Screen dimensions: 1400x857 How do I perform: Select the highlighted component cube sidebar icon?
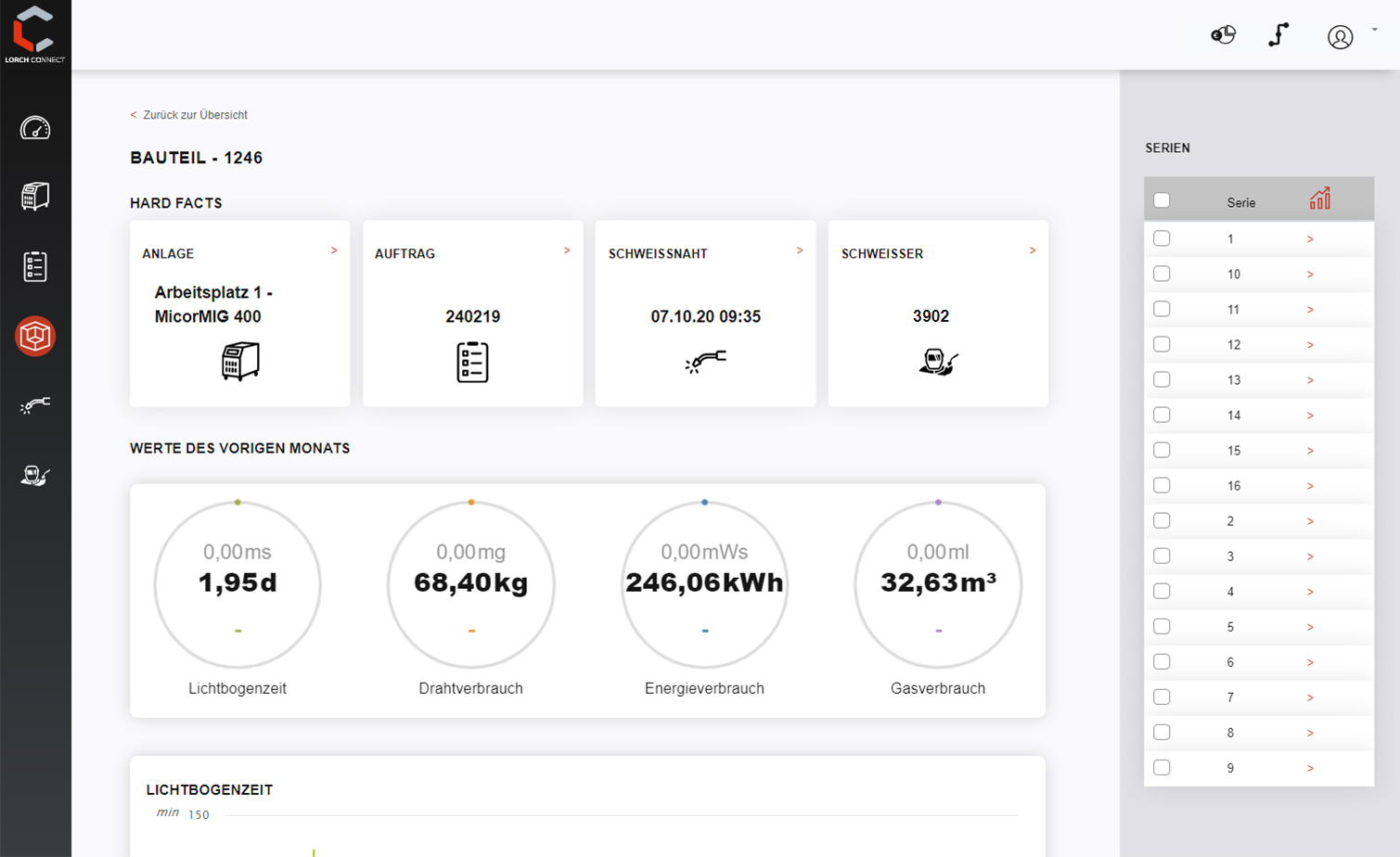(x=35, y=336)
